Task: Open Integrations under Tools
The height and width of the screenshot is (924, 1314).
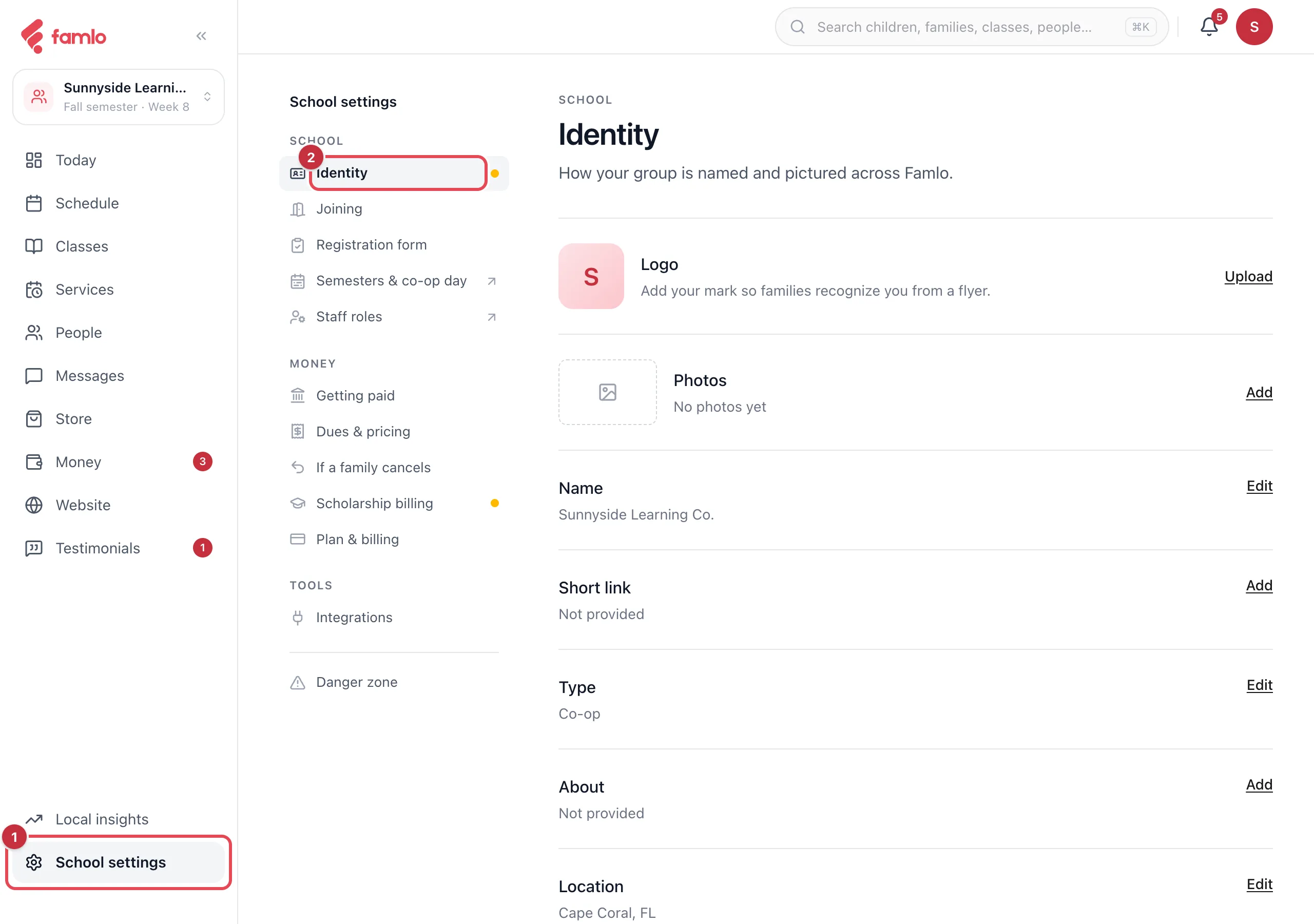Action: click(394, 618)
